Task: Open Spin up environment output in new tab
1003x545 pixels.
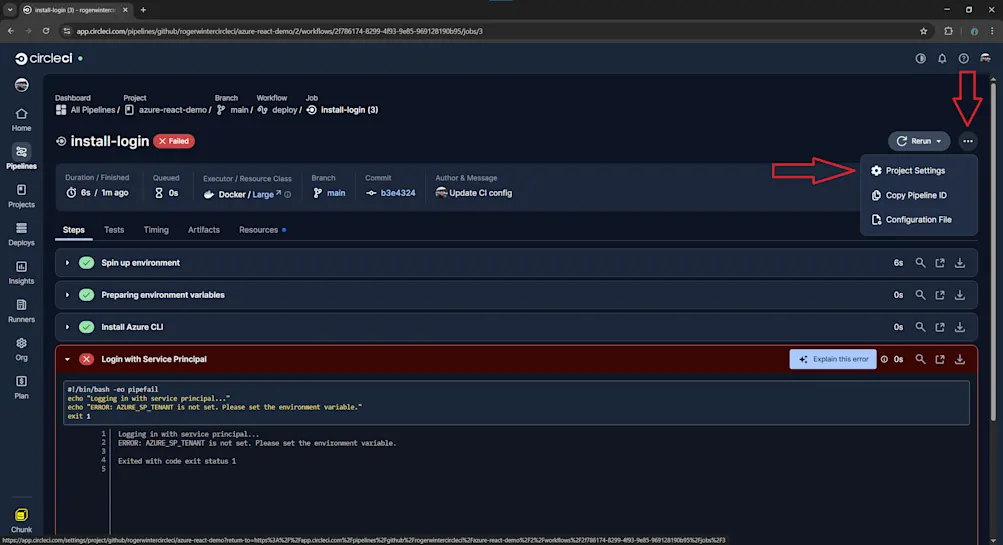Action: click(940, 263)
